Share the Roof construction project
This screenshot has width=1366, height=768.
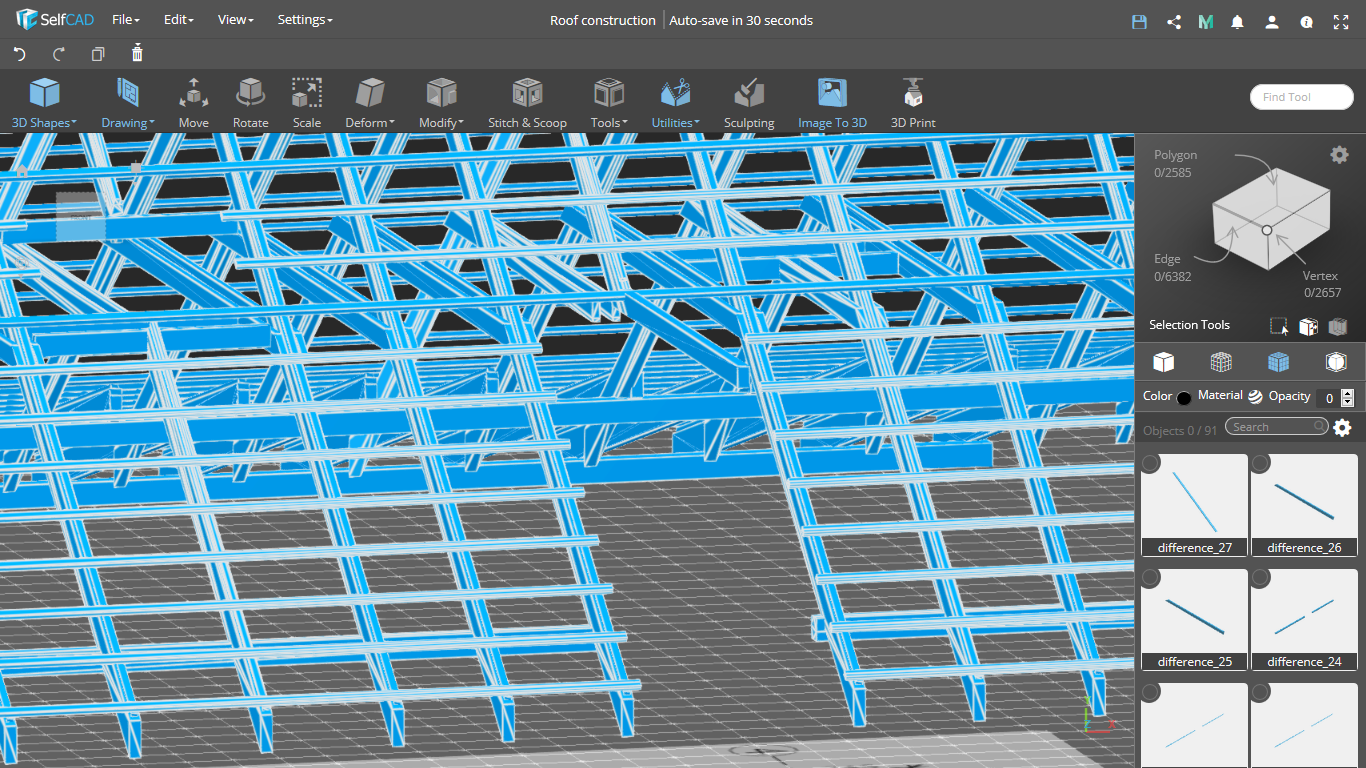[1174, 21]
